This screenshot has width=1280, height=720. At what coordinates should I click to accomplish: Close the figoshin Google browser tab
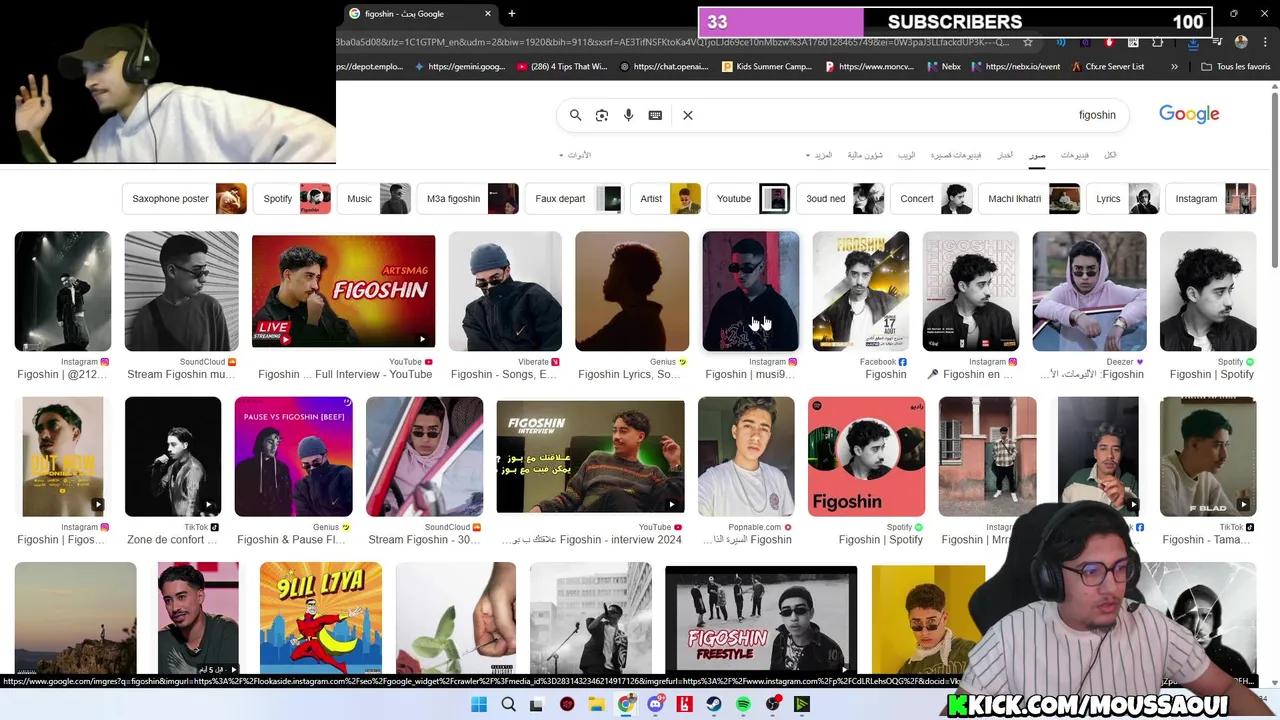click(488, 14)
